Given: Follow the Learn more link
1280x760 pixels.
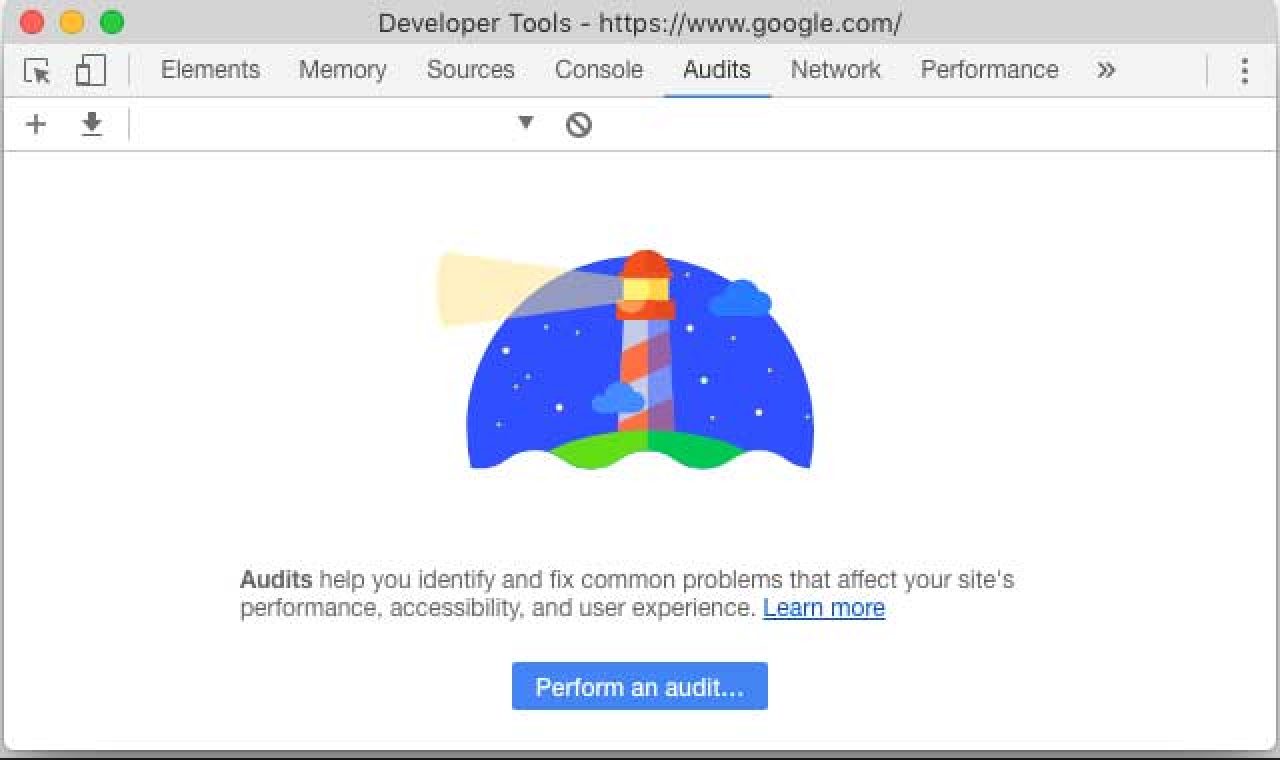Looking at the screenshot, I should [x=824, y=608].
